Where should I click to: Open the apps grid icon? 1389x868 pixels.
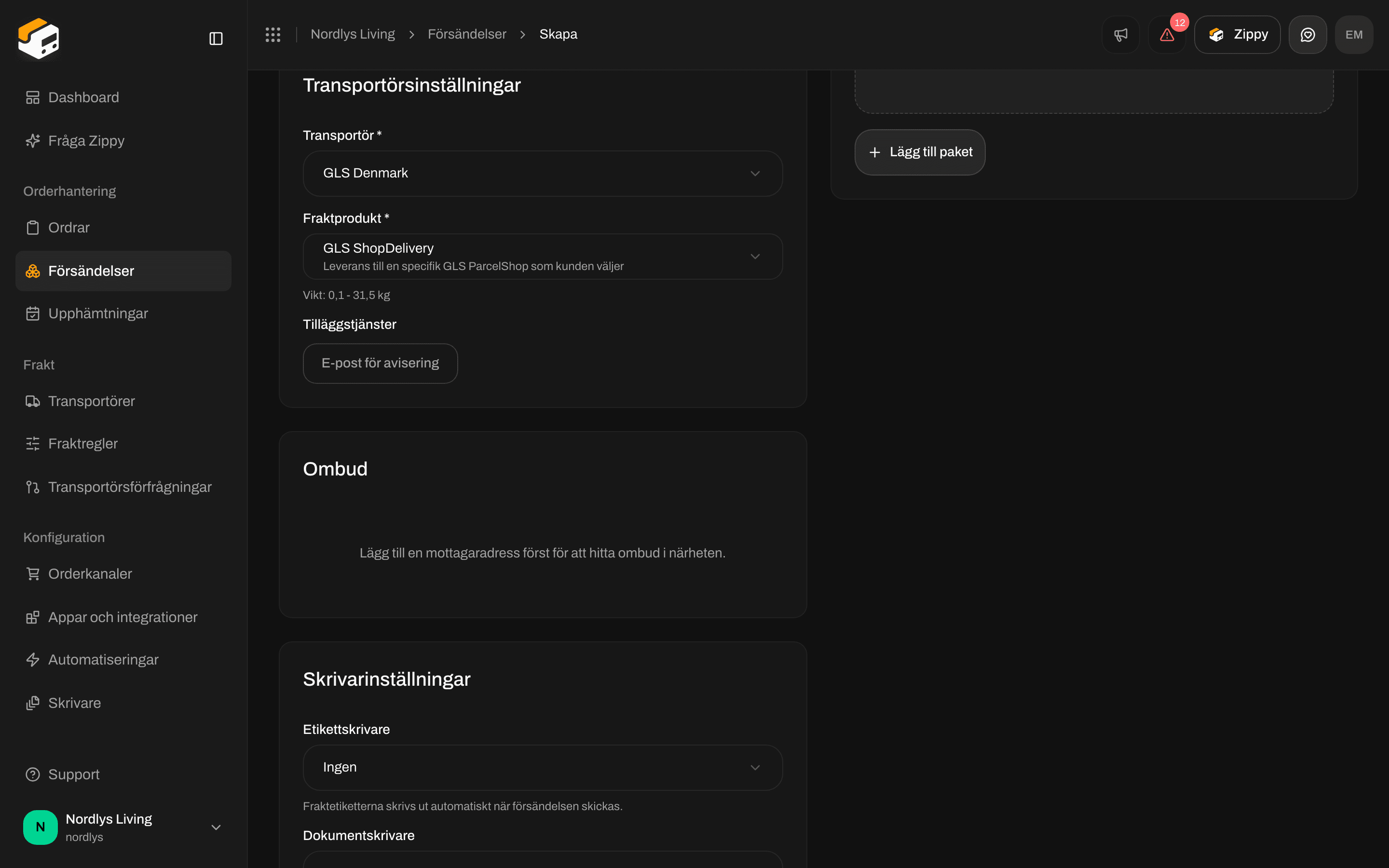(x=272, y=34)
